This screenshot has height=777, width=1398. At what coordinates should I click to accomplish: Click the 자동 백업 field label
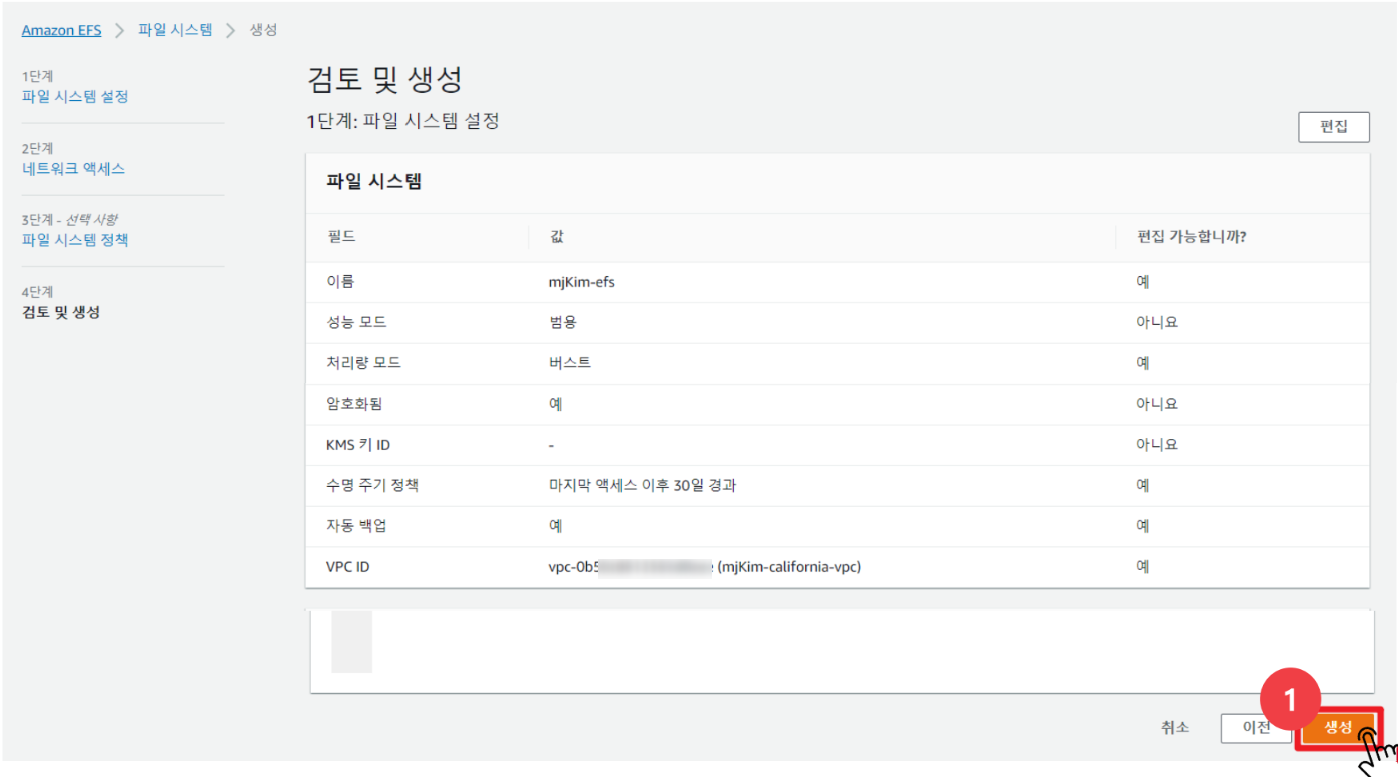tap(356, 526)
